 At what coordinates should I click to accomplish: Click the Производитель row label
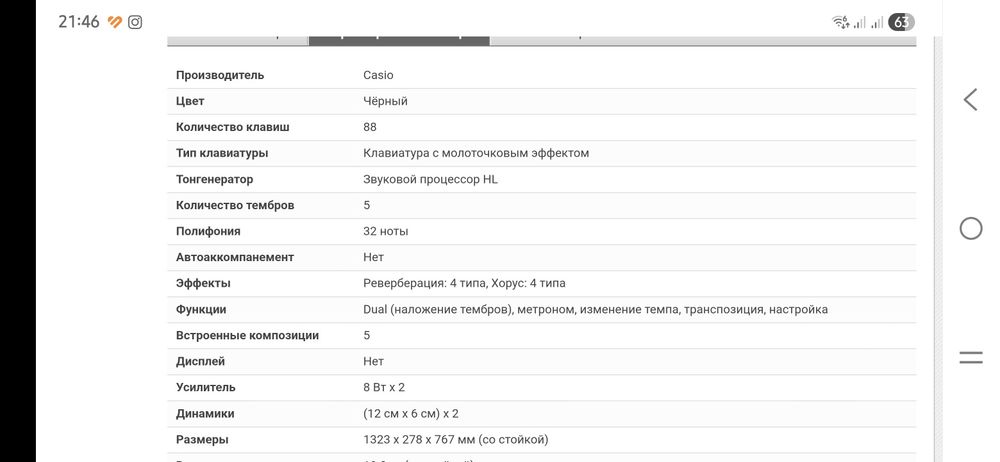pyautogui.click(x=220, y=75)
